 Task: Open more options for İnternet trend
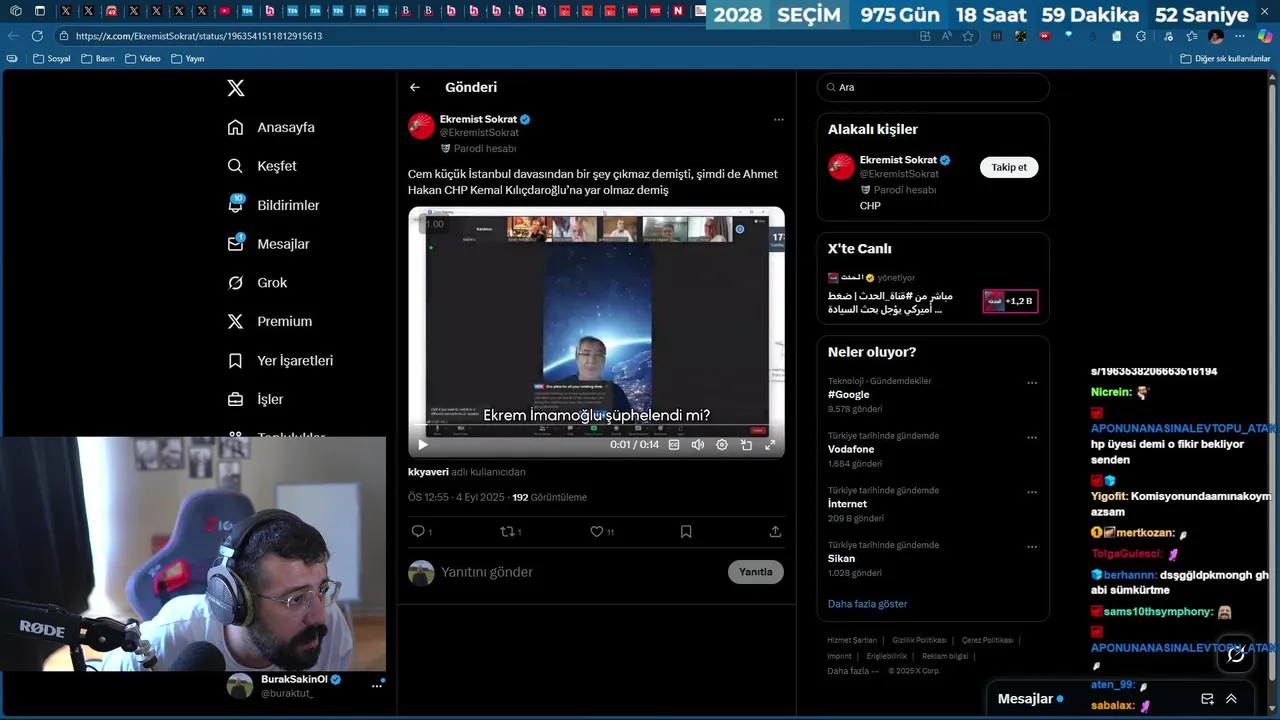point(1032,493)
